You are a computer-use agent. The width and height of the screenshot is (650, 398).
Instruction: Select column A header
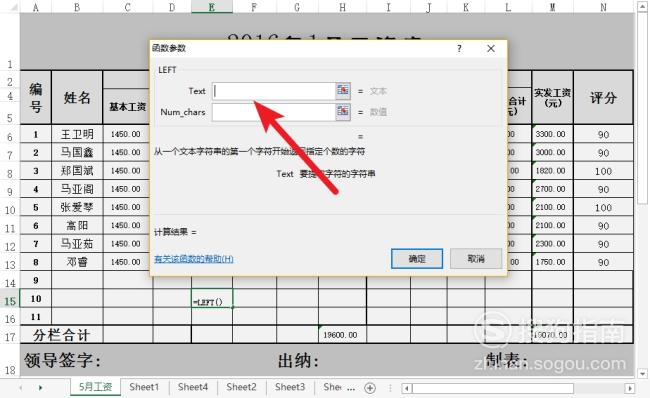coord(36,7)
